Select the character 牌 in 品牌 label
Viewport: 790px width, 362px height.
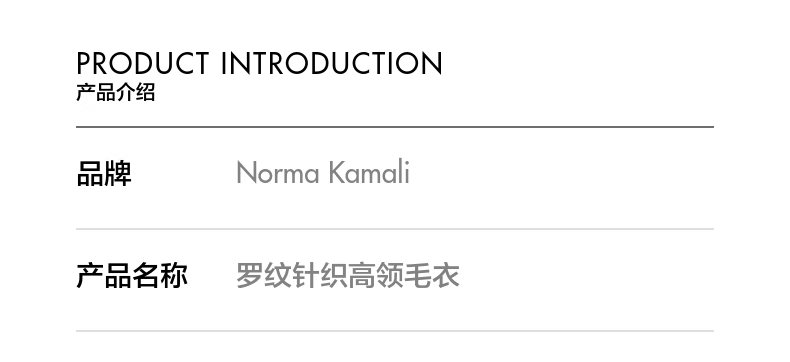pos(118,174)
